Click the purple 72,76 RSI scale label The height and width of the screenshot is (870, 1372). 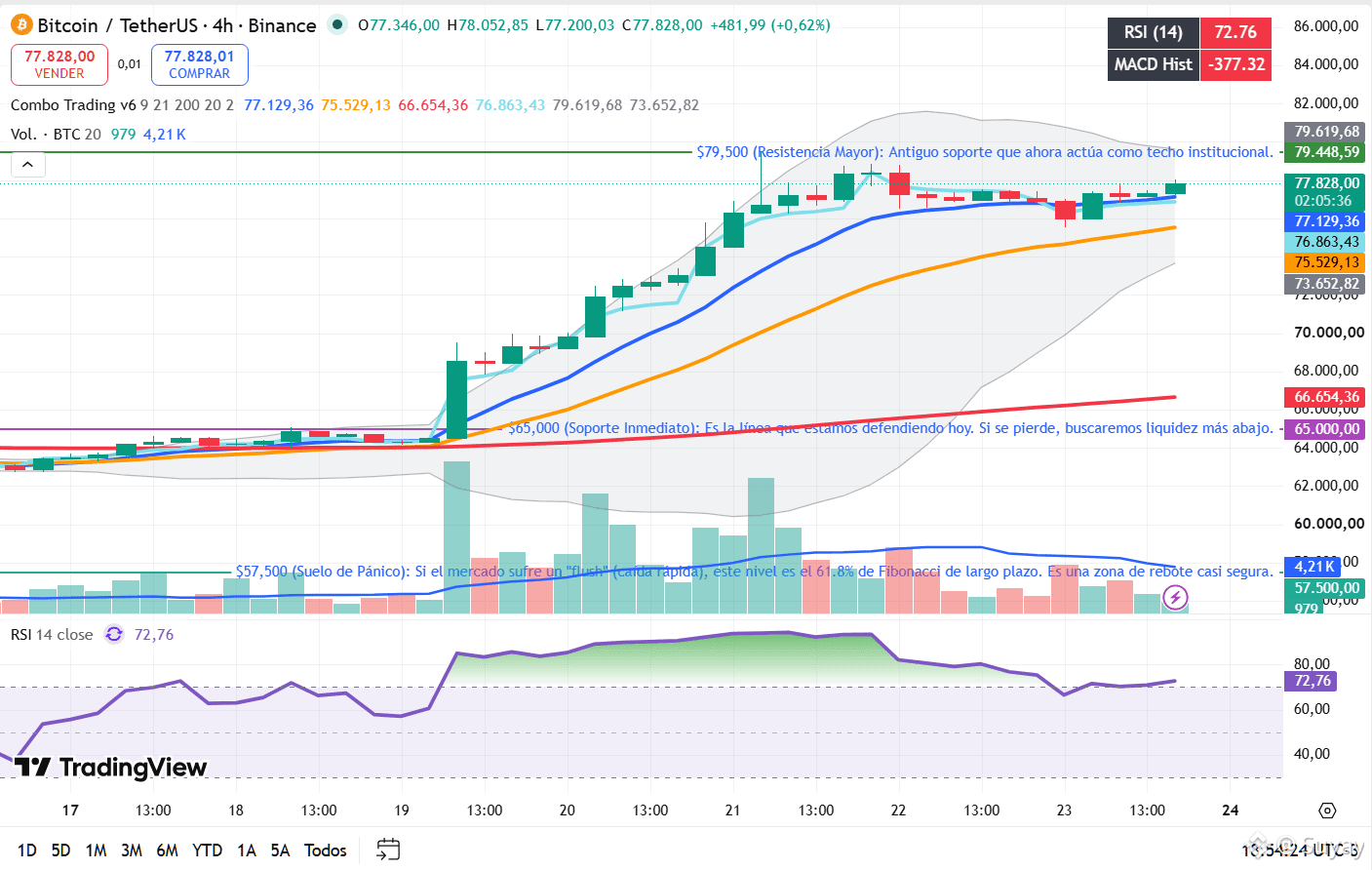1312,681
